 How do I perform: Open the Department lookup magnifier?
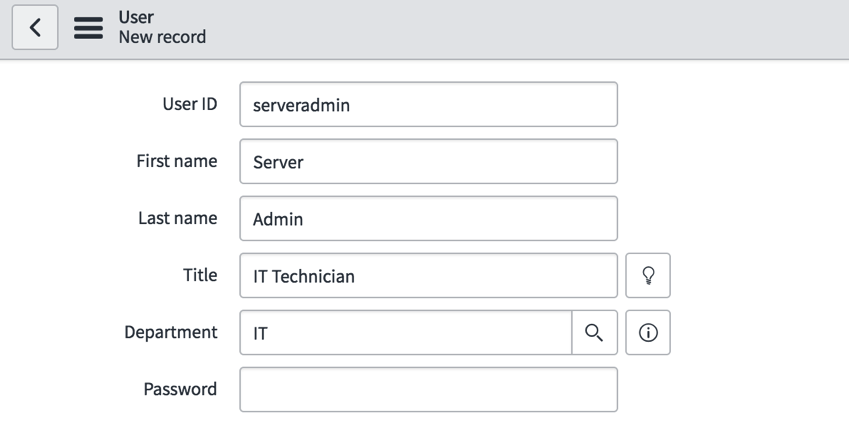595,332
